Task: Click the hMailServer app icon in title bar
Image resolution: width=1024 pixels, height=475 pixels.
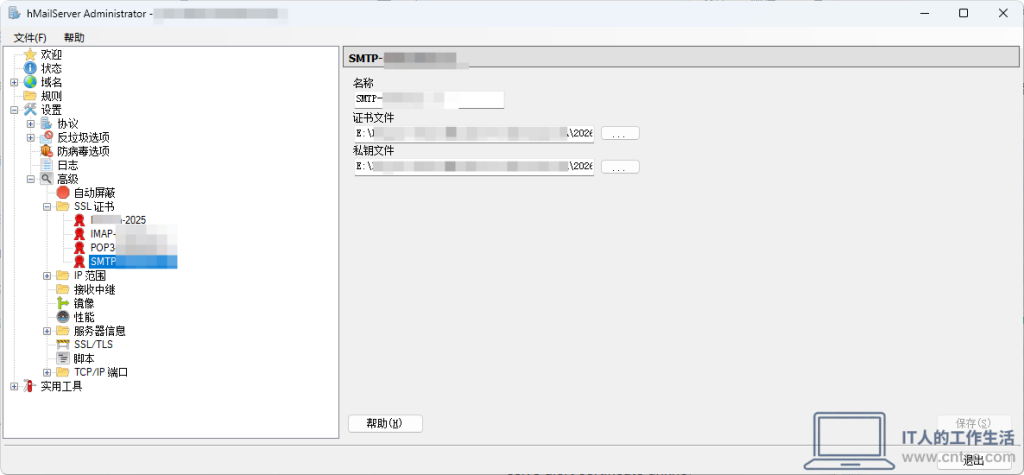Action: [14, 13]
